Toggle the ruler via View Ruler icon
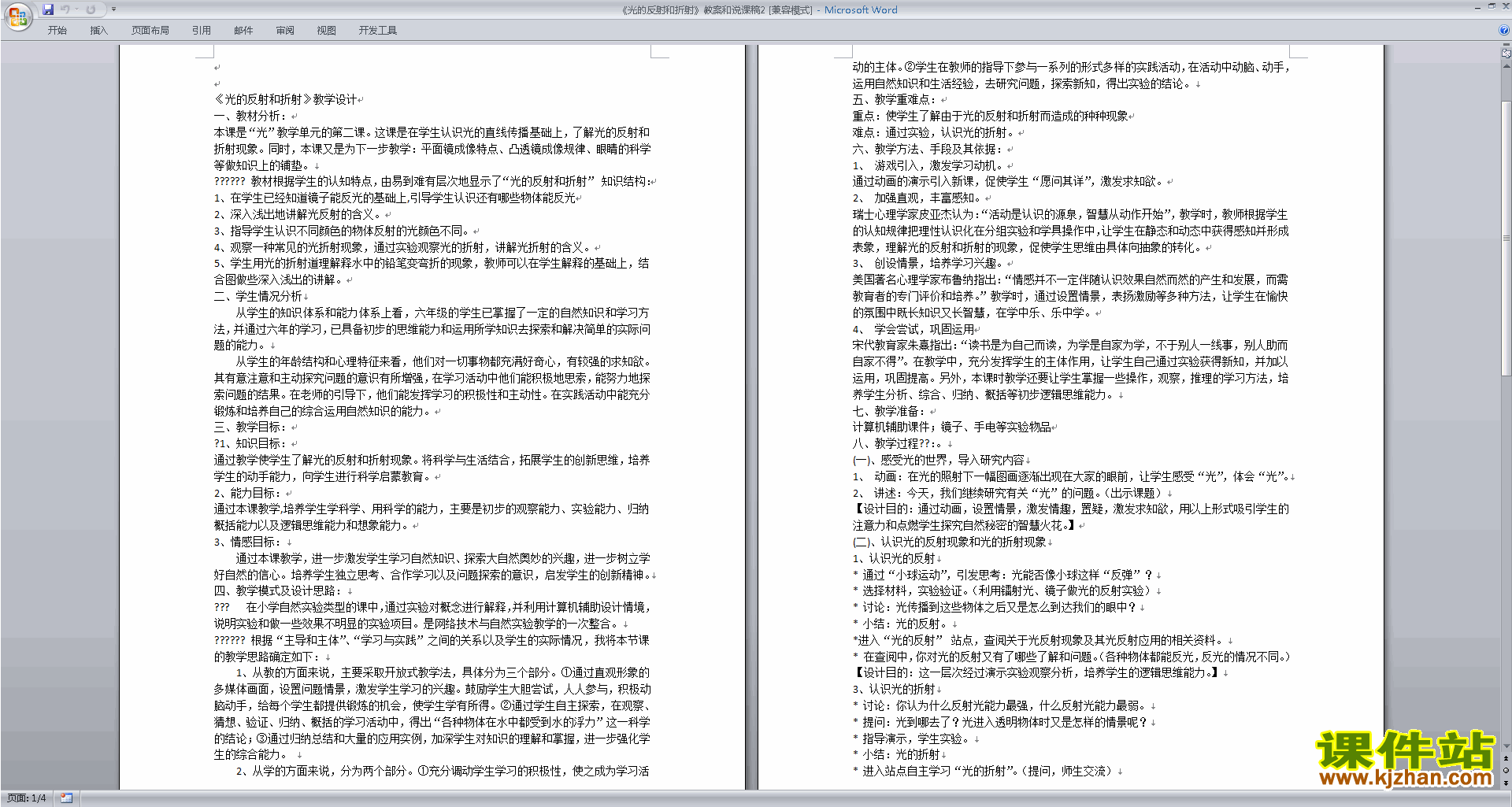 pos(1506,54)
